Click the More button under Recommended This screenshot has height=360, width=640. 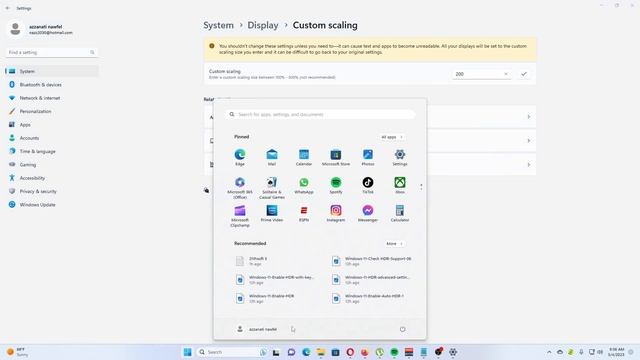(x=394, y=244)
